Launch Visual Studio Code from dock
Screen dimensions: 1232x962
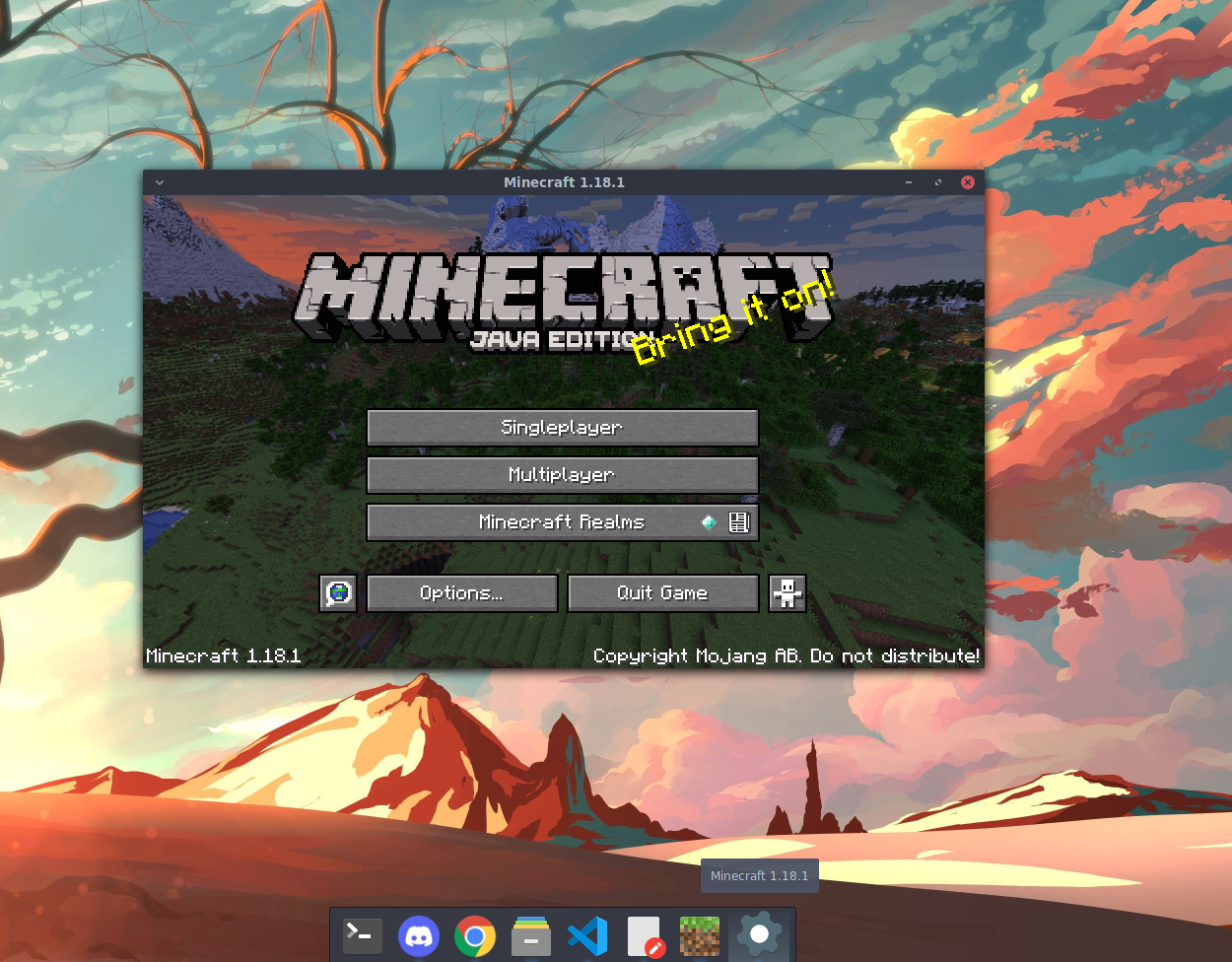click(587, 935)
